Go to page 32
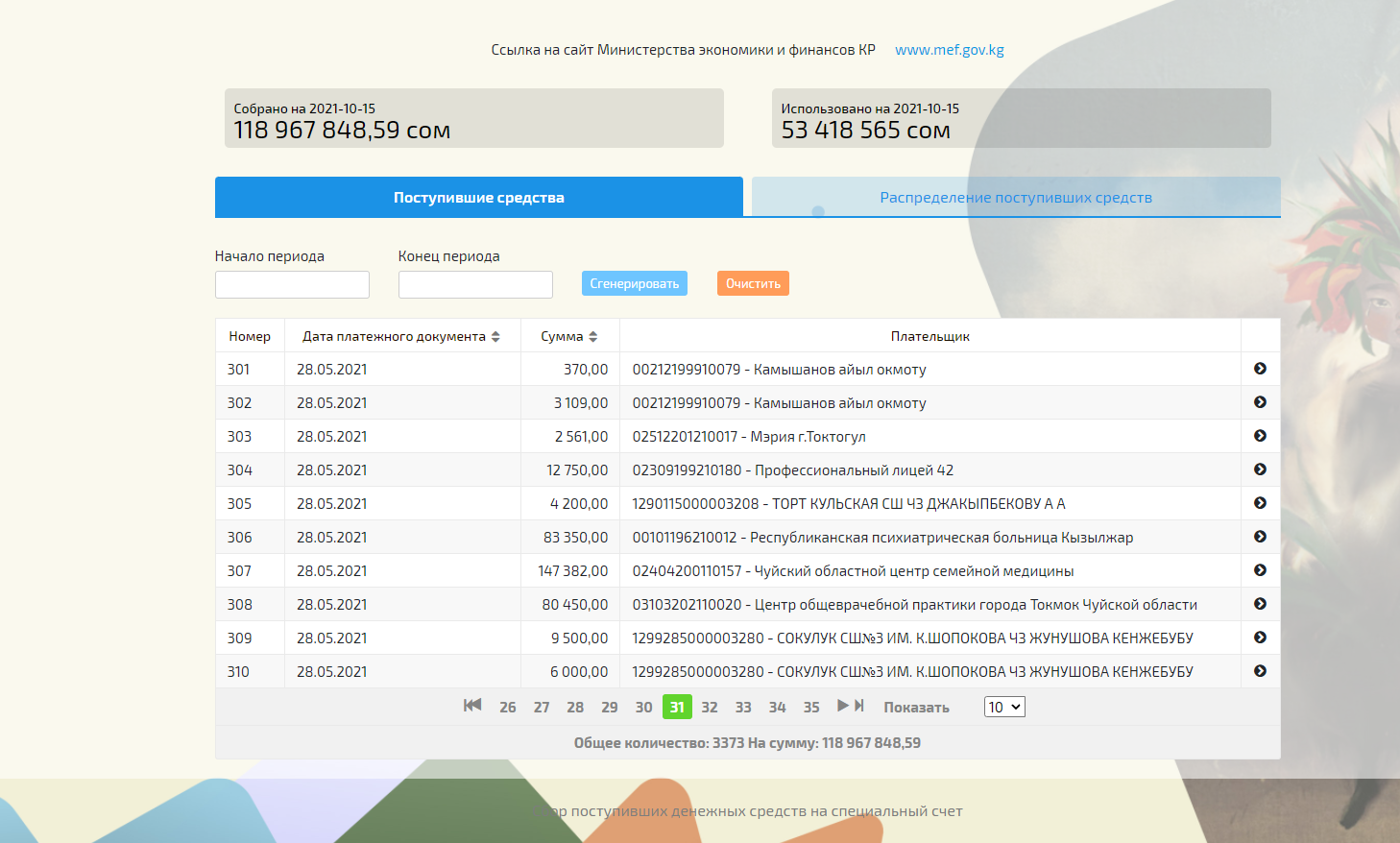This screenshot has height=843, width=1400. click(x=710, y=708)
